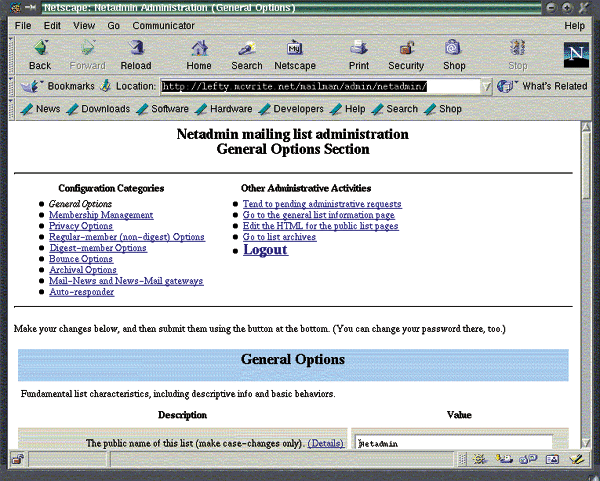Click the list public name text field
Viewport: 600px width, 481px height.
click(454, 442)
